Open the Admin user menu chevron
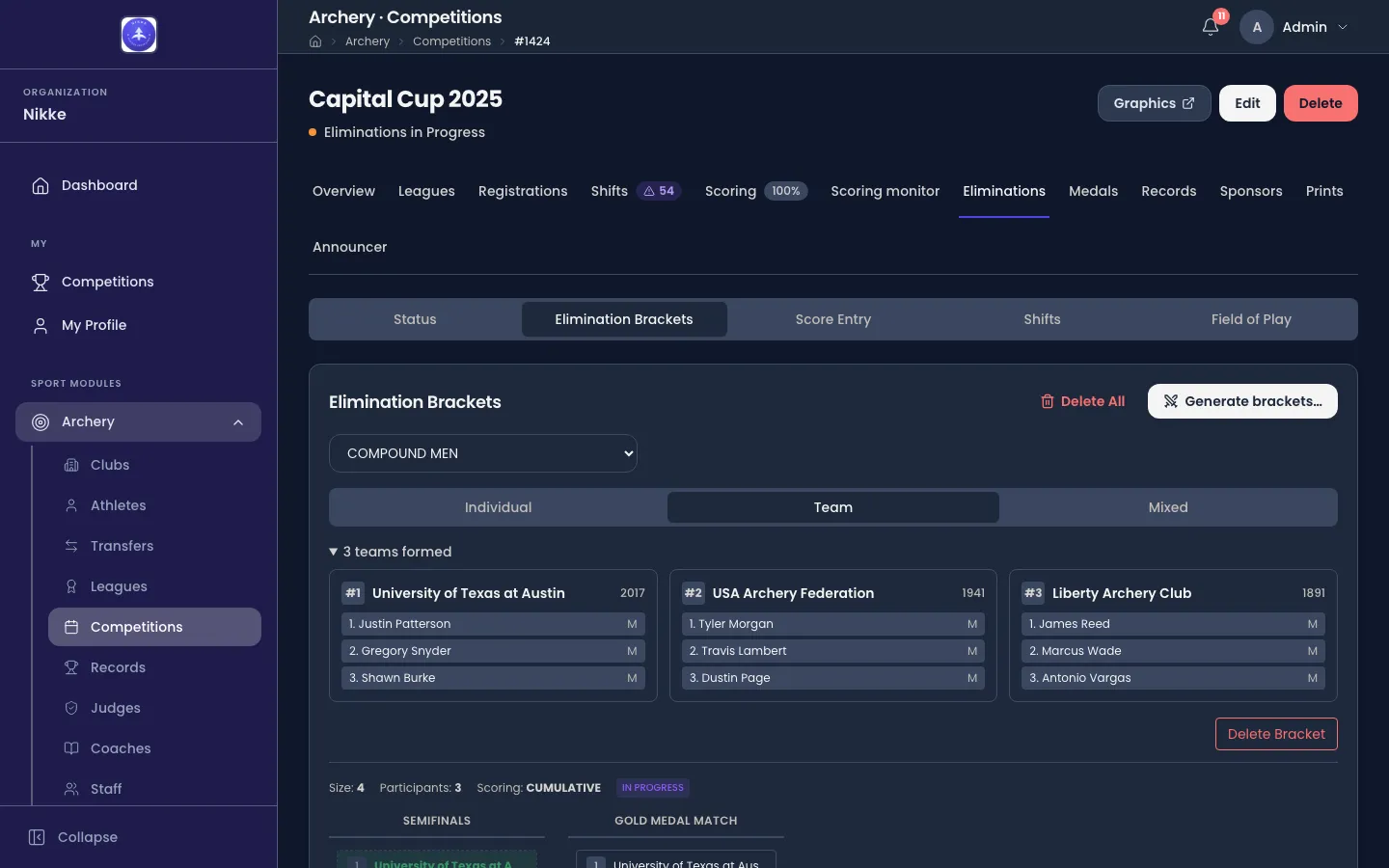Image resolution: width=1389 pixels, height=868 pixels. pos(1343,27)
